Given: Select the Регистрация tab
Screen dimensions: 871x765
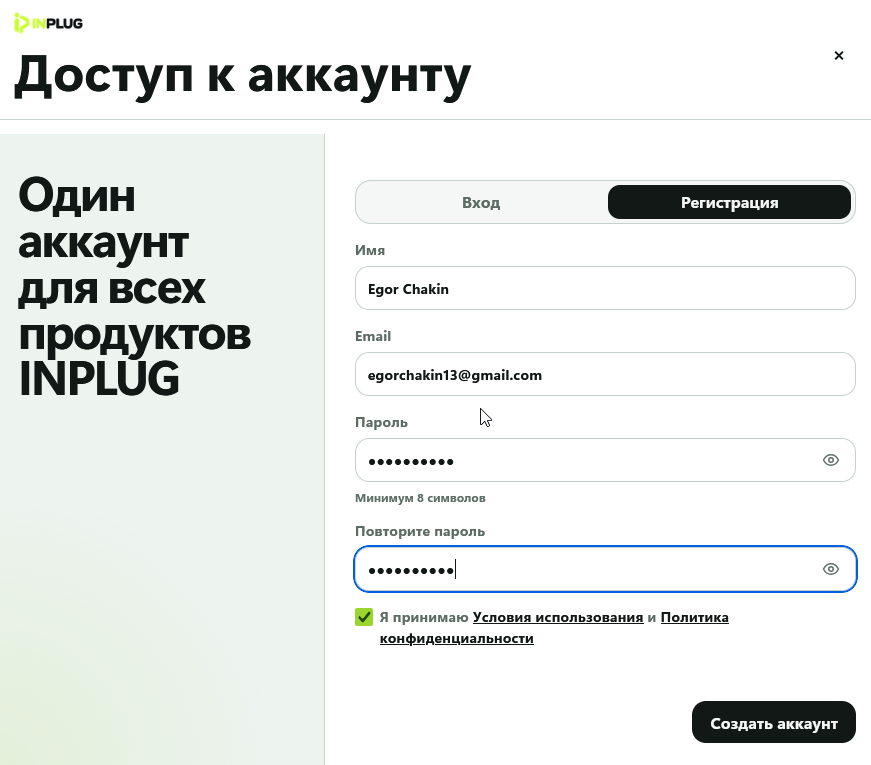Looking at the screenshot, I should tap(729, 202).
